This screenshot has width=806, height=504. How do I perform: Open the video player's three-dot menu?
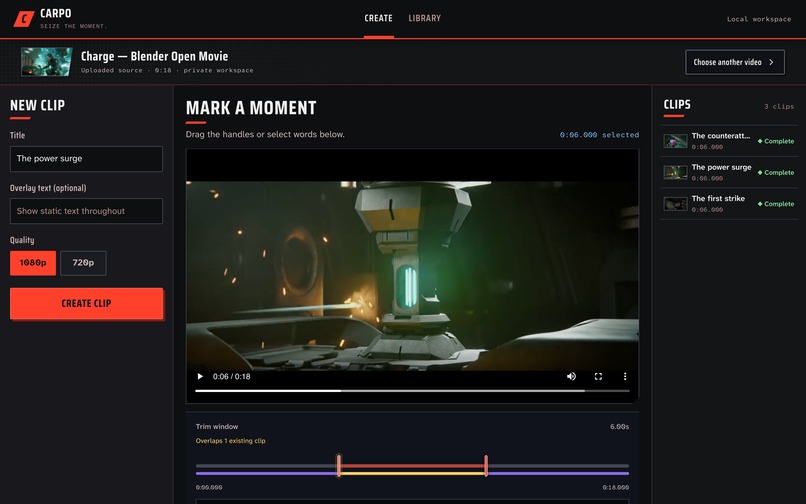point(625,376)
